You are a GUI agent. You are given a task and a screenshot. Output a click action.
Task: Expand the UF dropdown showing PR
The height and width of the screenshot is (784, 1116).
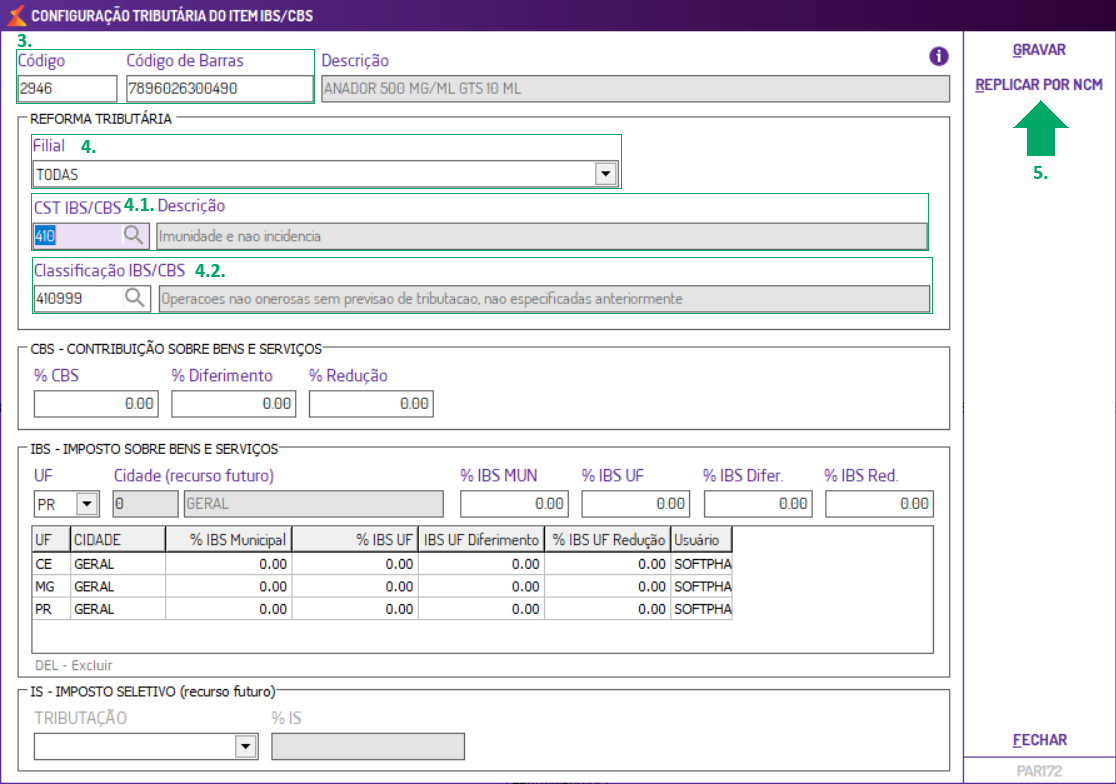click(86, 504)
